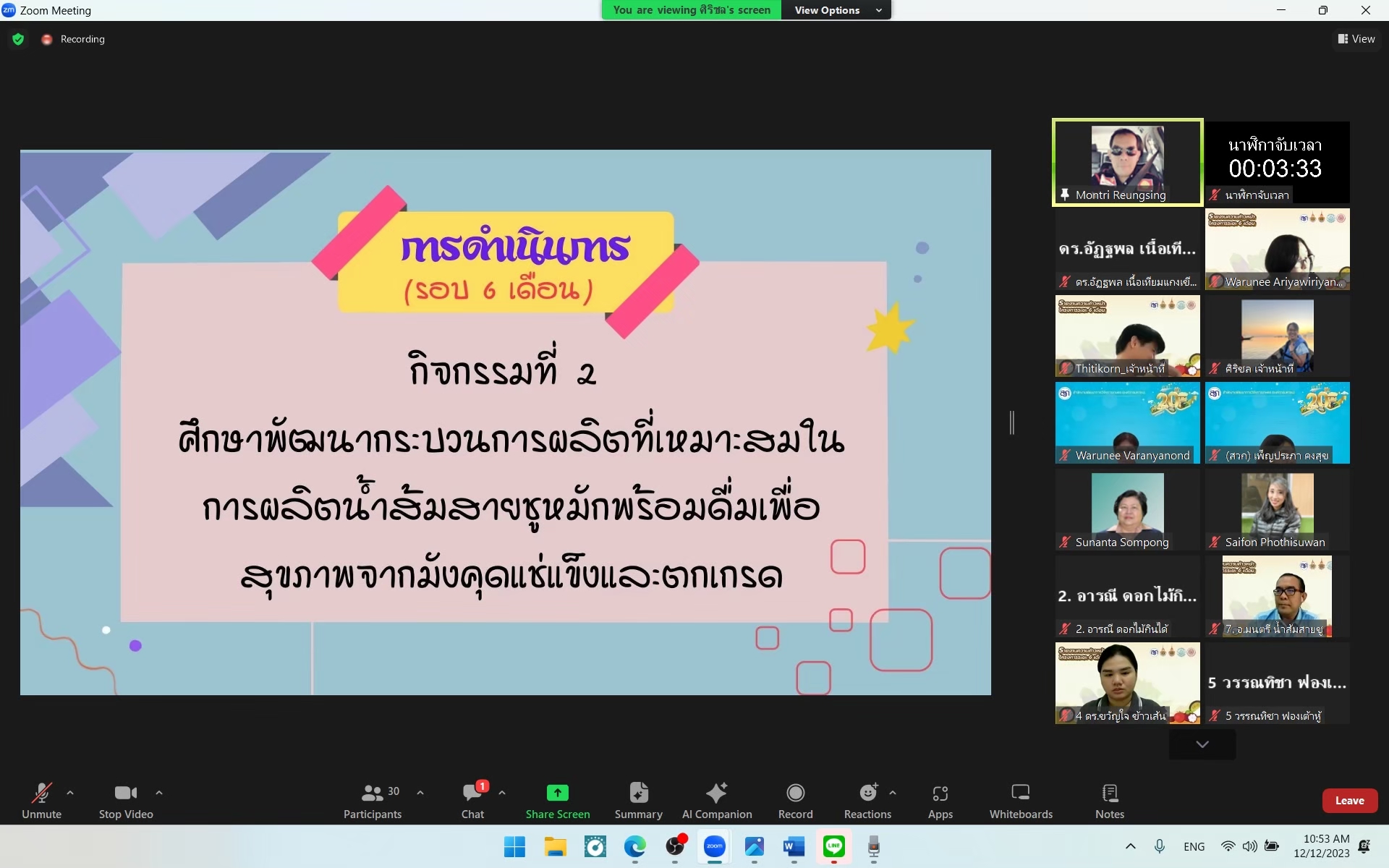Open LINE app from taskbar
The width and height of the screenshot is (1389, 868).
[x=833, y=846]
